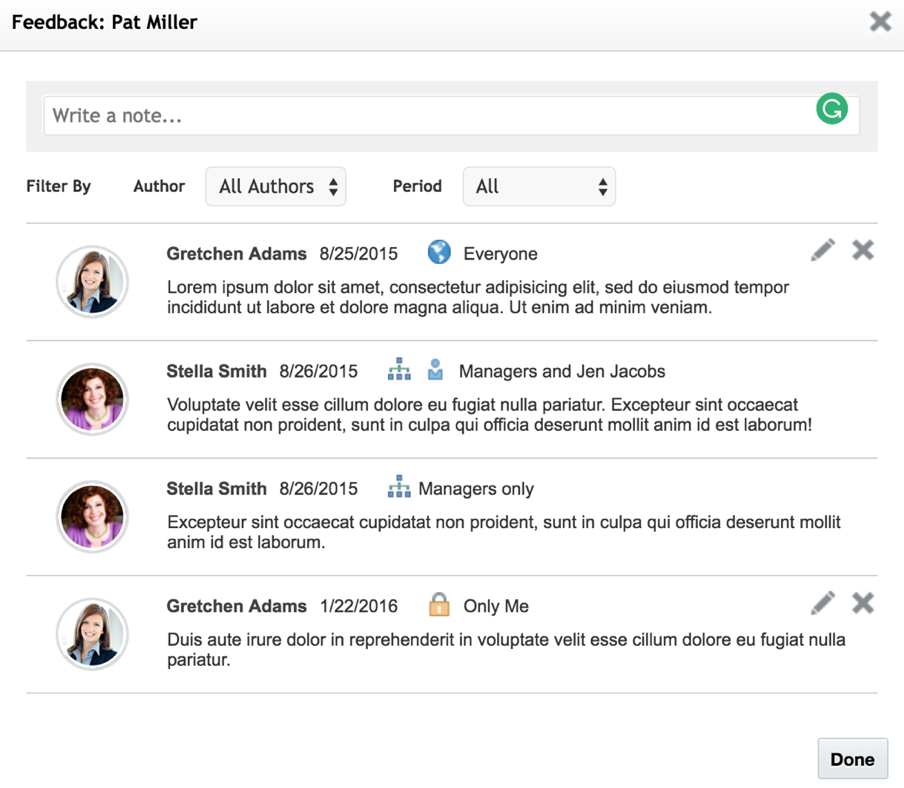Click Stella Smith avatar on Managers only note
This screenshot has width=904, height=788.
(92, 517)
